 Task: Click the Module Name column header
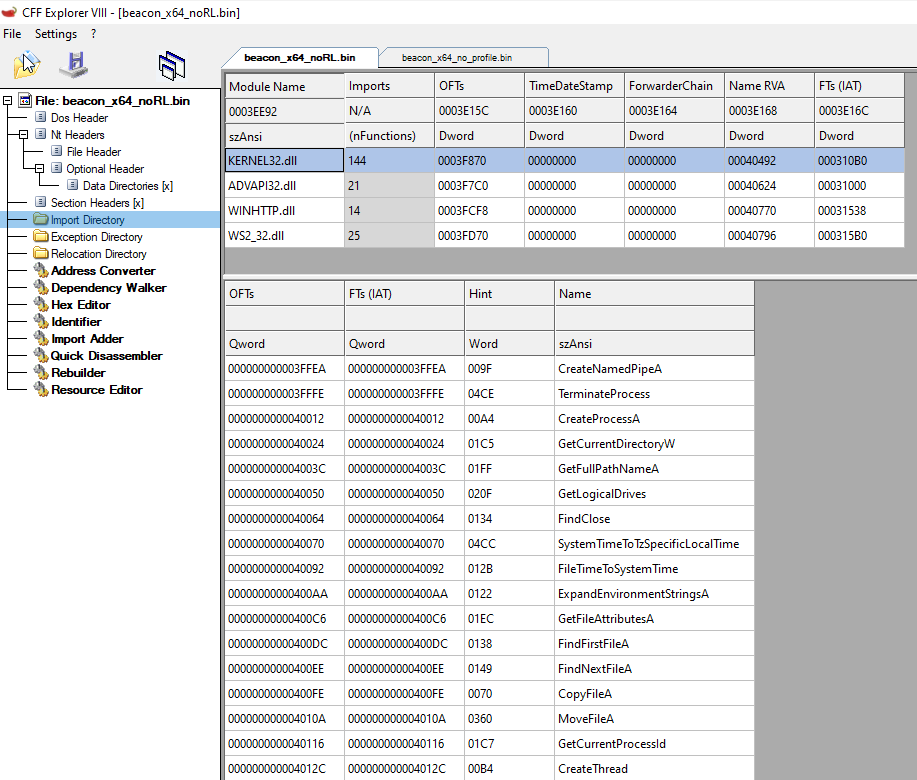point(285,86)
